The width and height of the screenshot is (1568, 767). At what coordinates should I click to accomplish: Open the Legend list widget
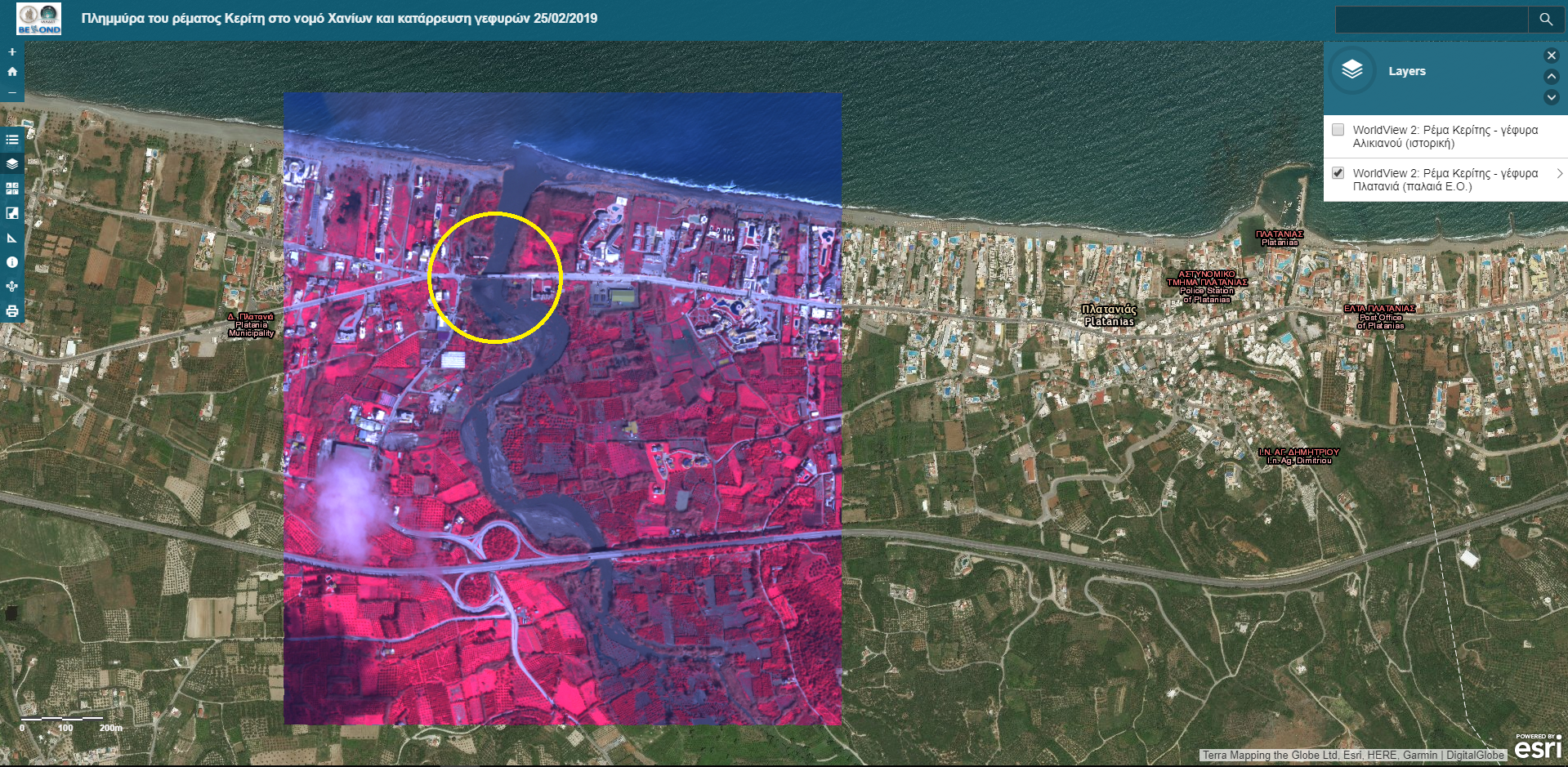[x=11, y=140]
